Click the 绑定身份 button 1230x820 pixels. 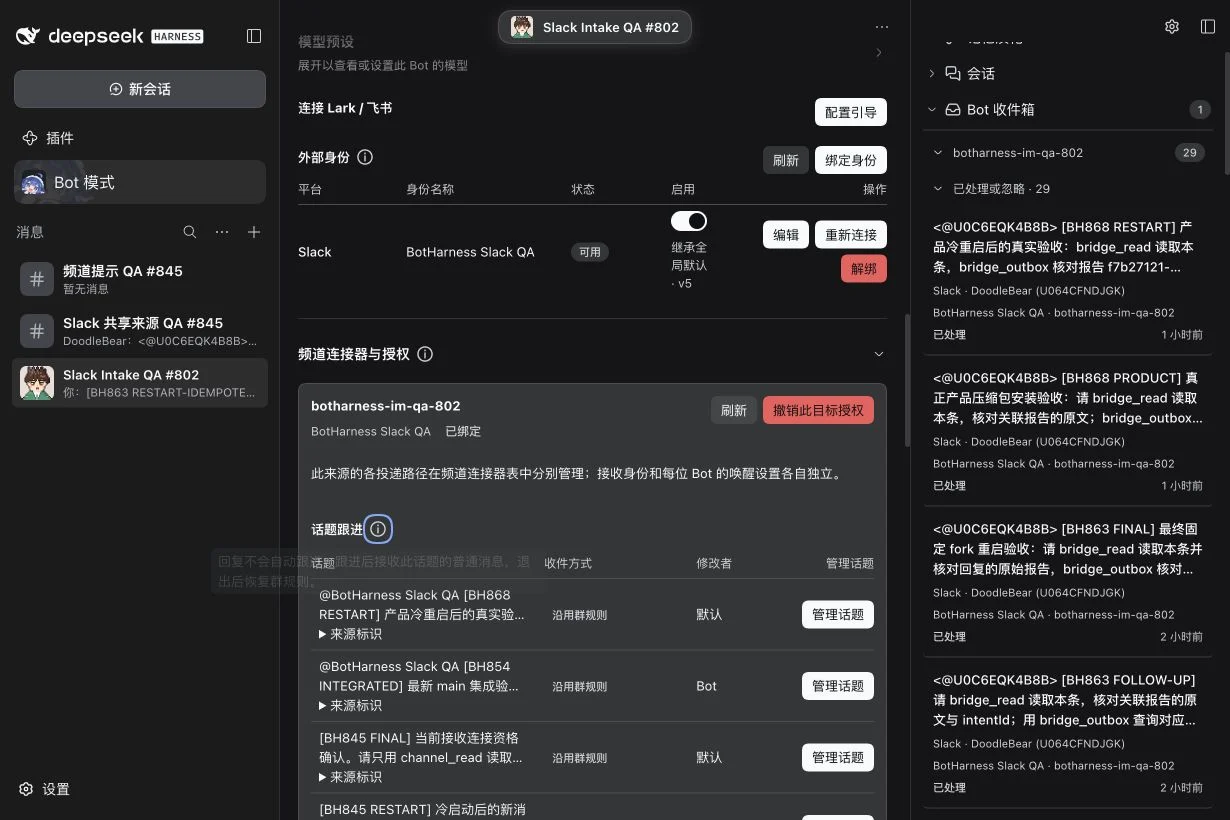coord(851,160)
